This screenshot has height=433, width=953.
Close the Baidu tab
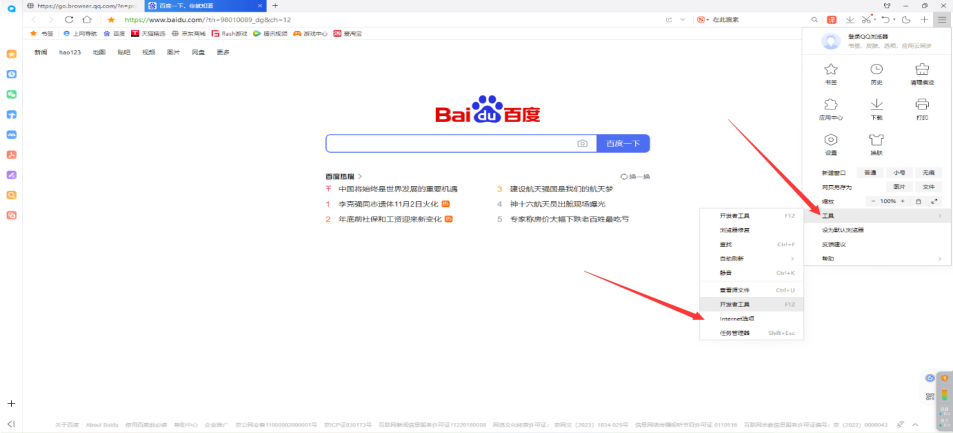click(x=260, y=5)
